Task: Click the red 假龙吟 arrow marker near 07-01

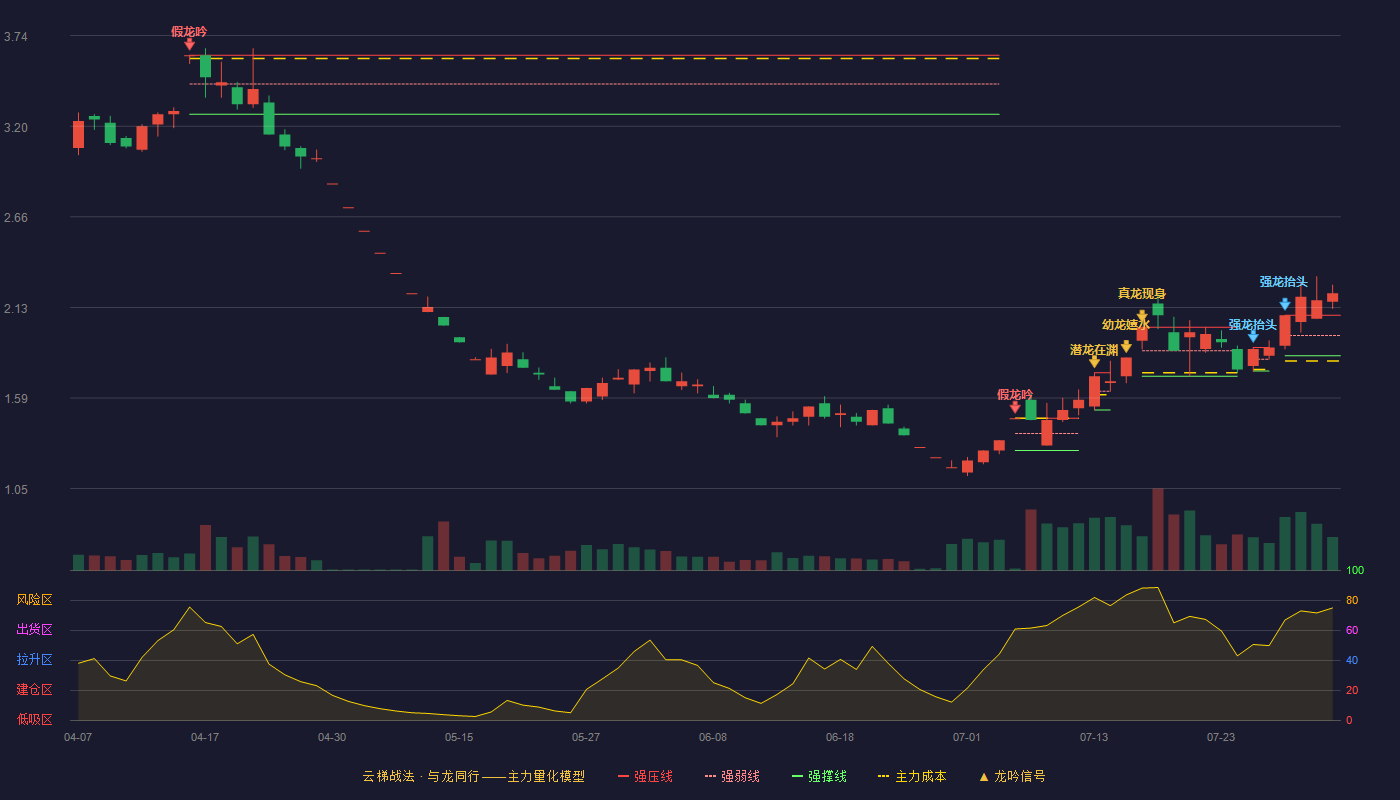Action: [x=1015, y=407]
